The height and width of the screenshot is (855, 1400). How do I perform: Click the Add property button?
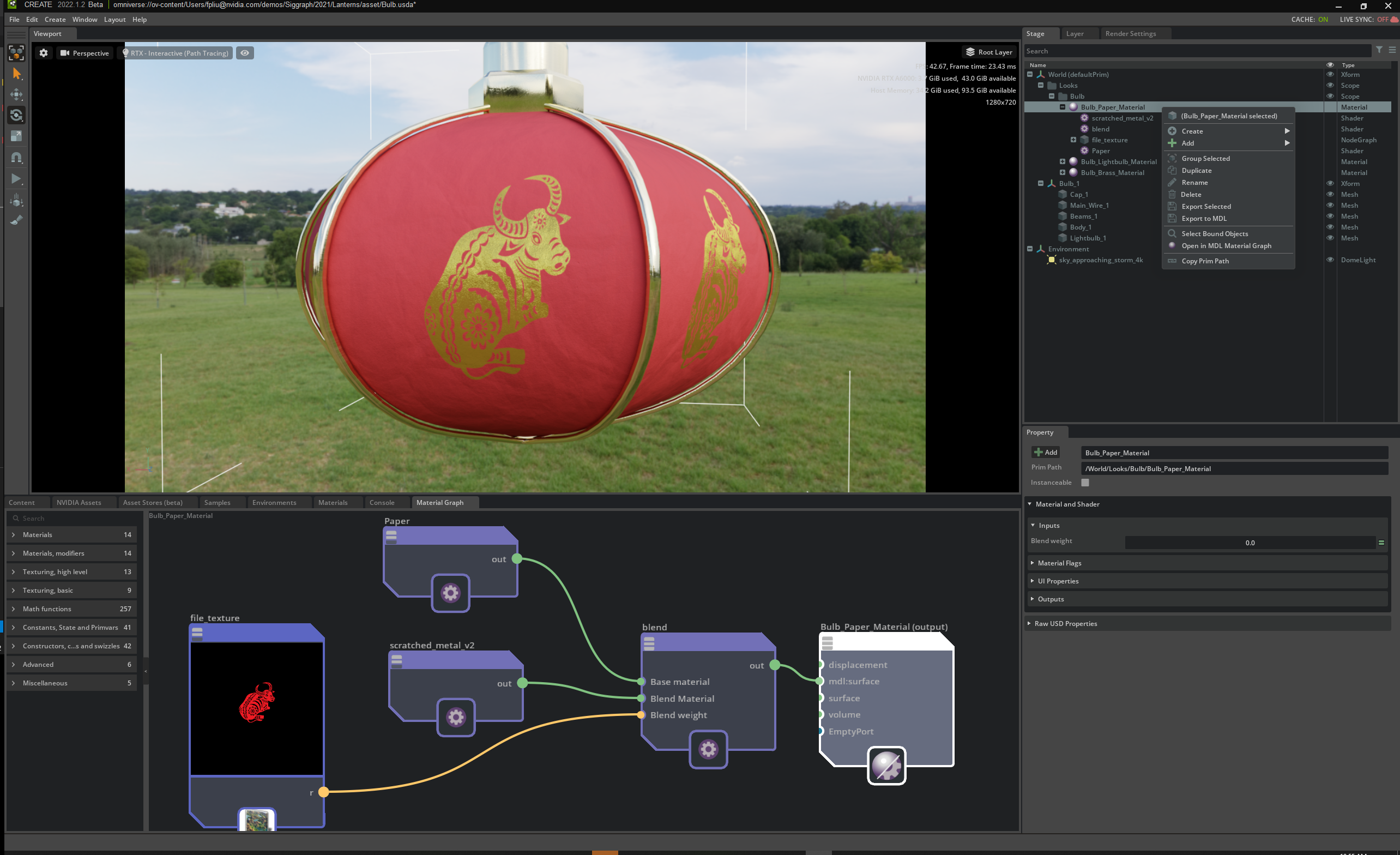point(1045,453)
